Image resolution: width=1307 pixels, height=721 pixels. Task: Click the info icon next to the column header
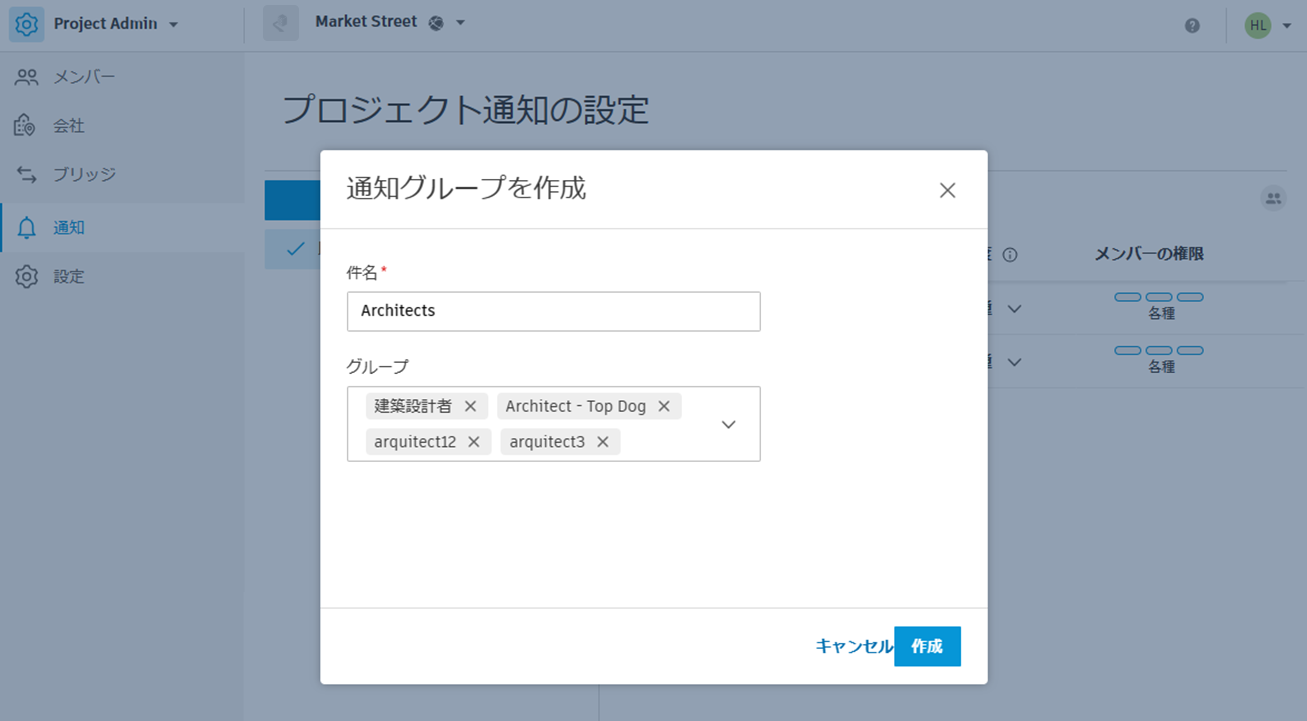[x=1010, y=255]
